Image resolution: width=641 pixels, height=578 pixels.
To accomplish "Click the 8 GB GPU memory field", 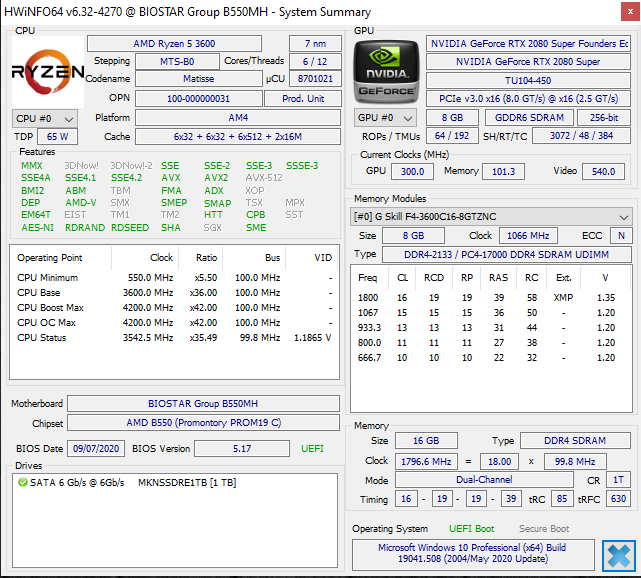I will click(452, 118).
